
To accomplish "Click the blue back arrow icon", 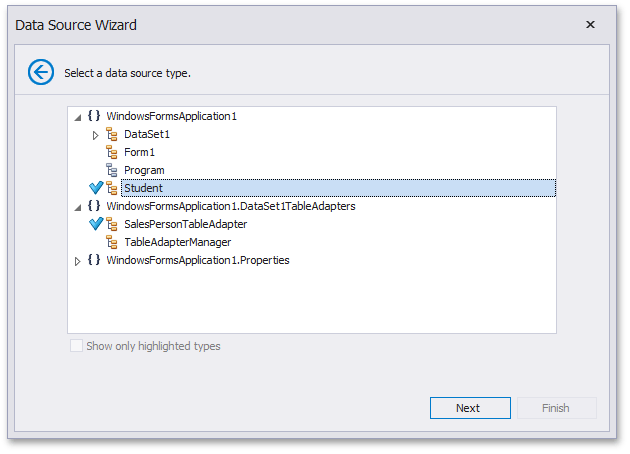I will point(40,72).
